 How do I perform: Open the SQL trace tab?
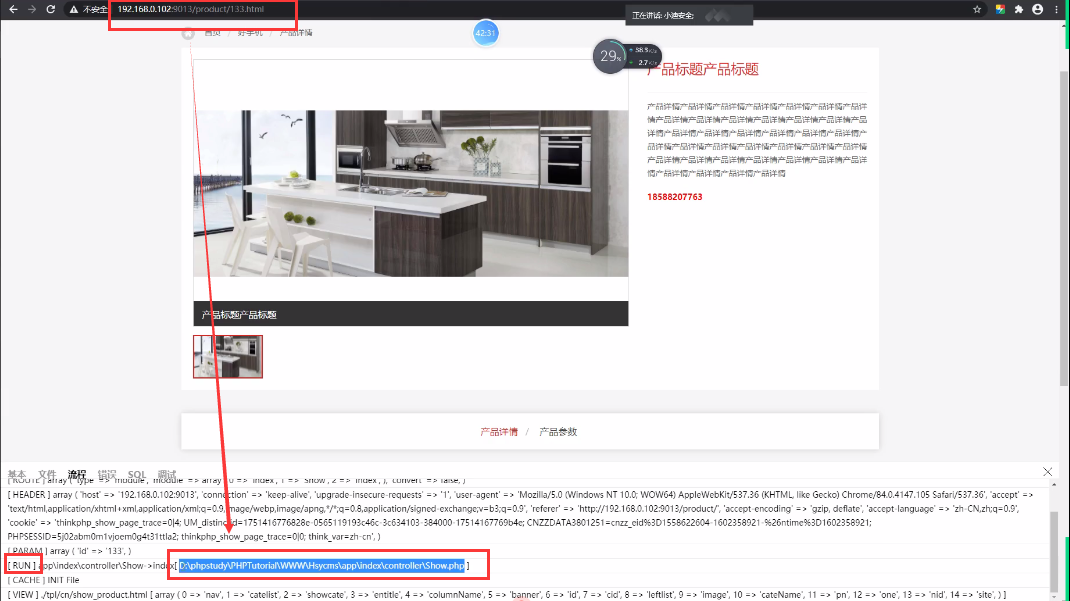point(137,475)
